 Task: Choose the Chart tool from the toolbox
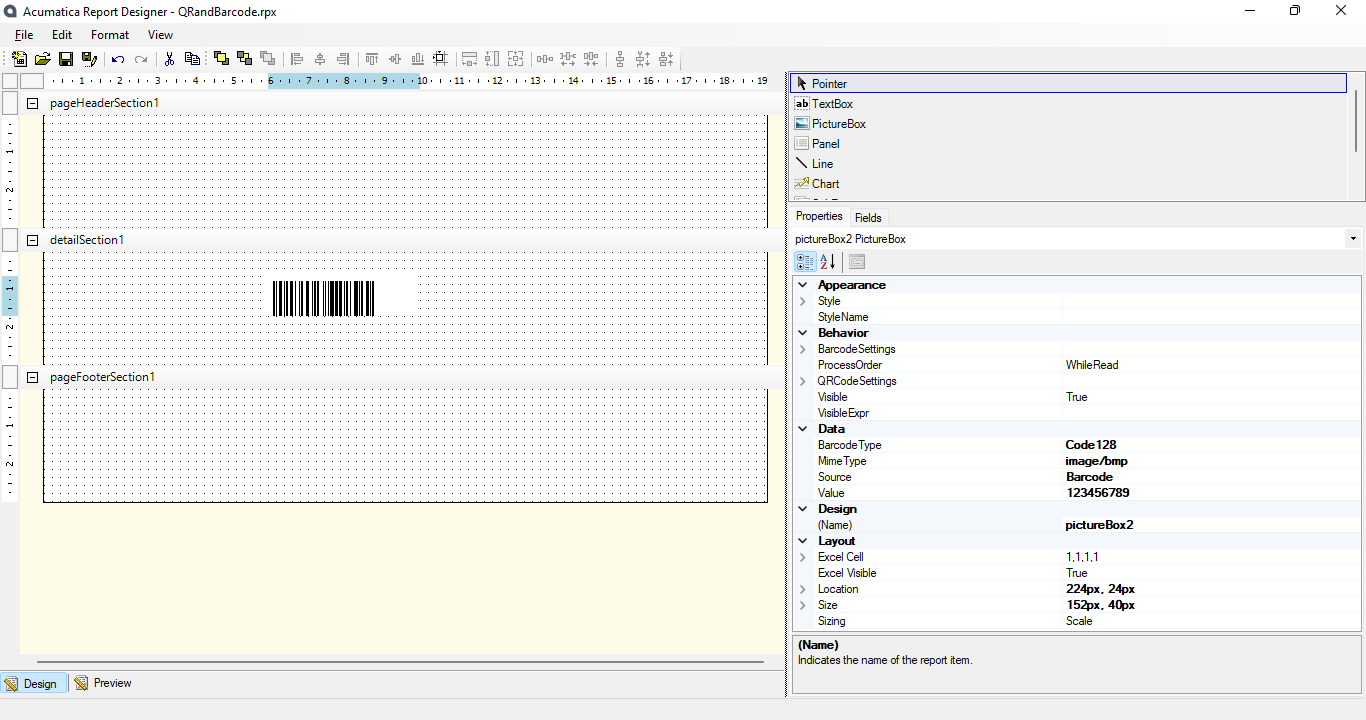(x=1068, y=184)
